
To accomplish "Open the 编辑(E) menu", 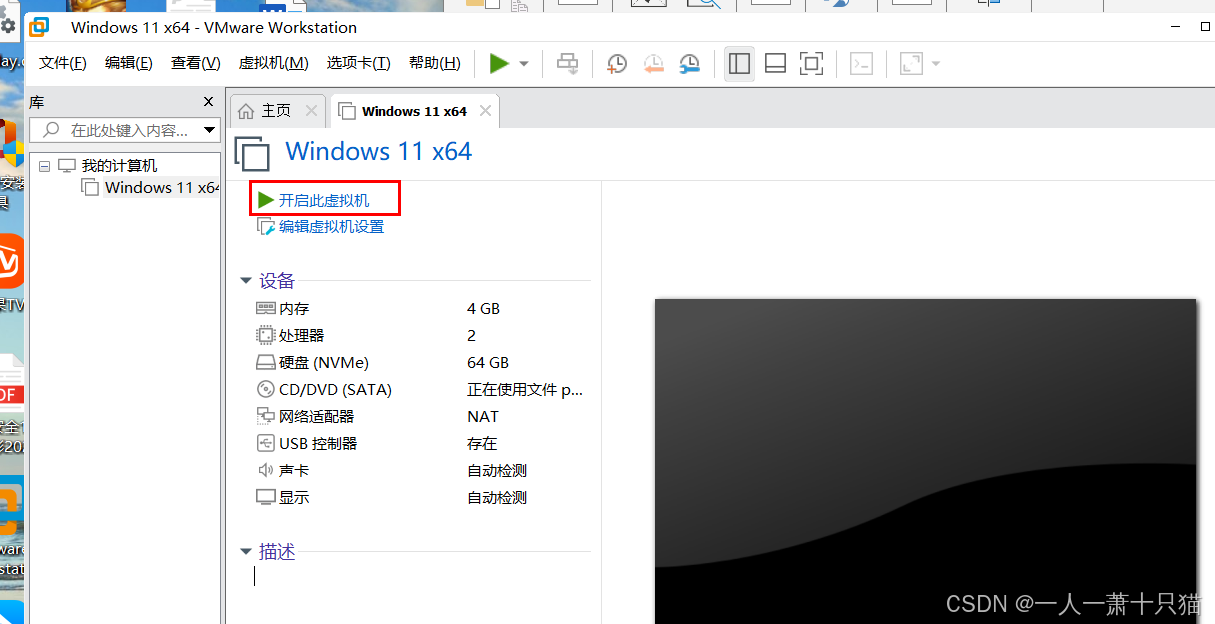I will 129,63.
